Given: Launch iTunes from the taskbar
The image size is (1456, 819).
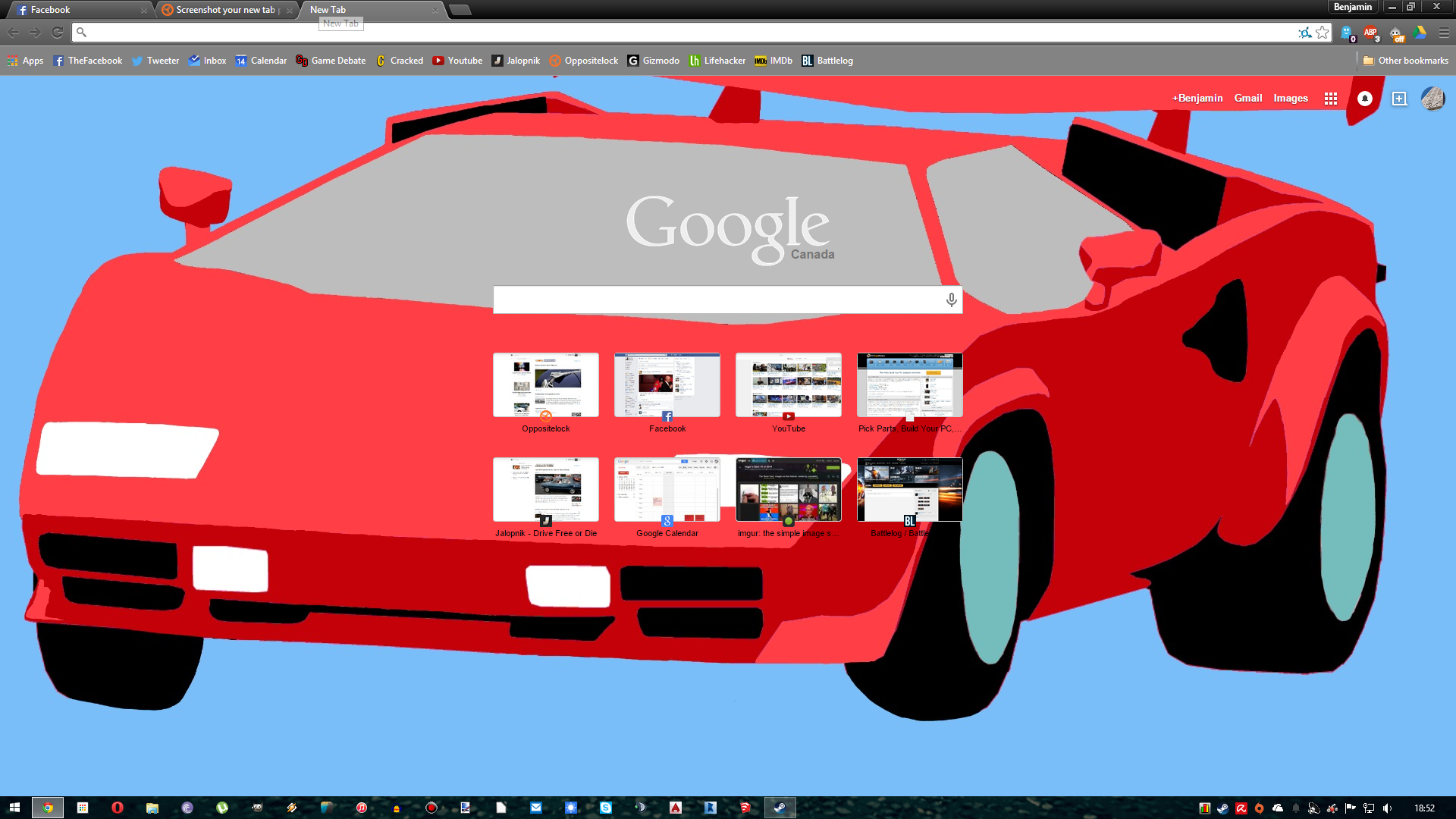Looking at the screenshot, I should [362, 808].
